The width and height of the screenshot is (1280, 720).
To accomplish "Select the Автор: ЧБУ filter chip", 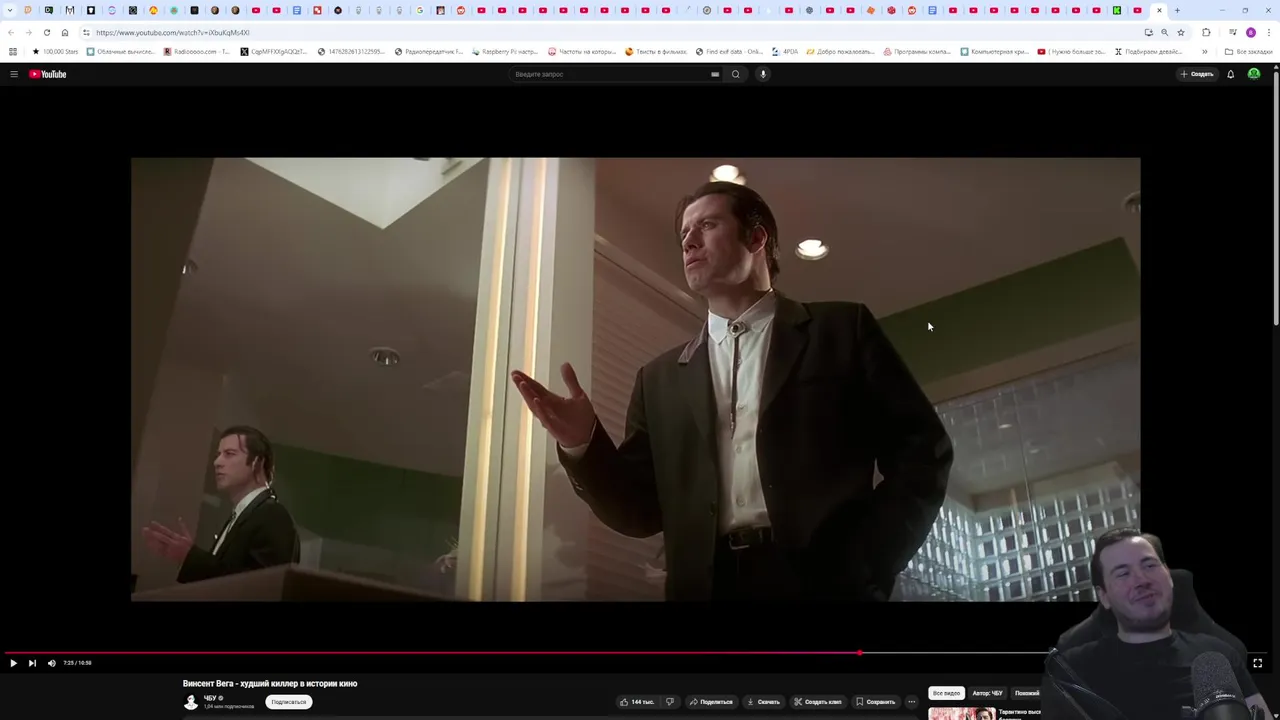I will pyautogui.click(x=987, y=693).
